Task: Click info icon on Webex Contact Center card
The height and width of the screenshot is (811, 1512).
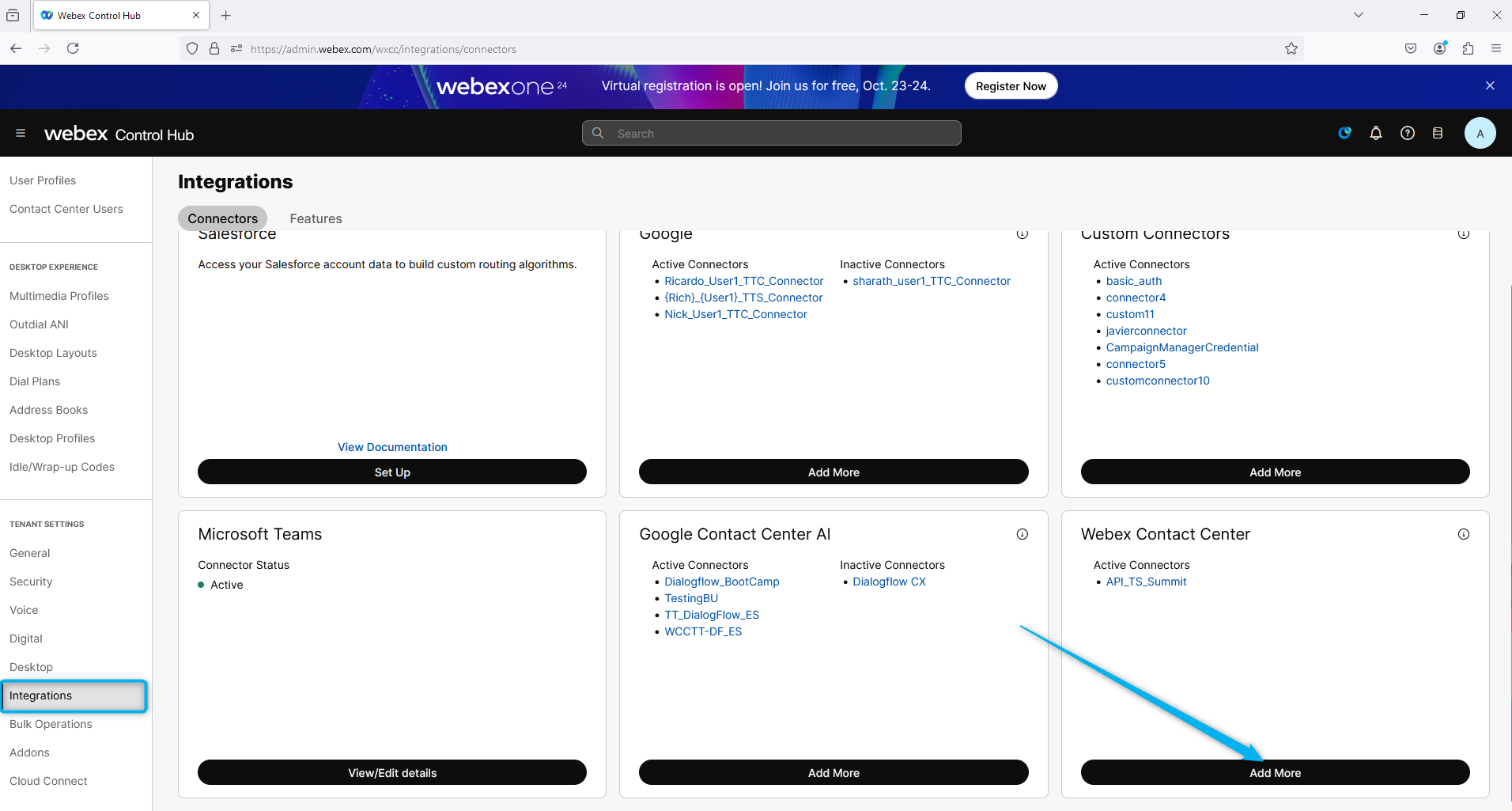Action: coord(1464,534)
